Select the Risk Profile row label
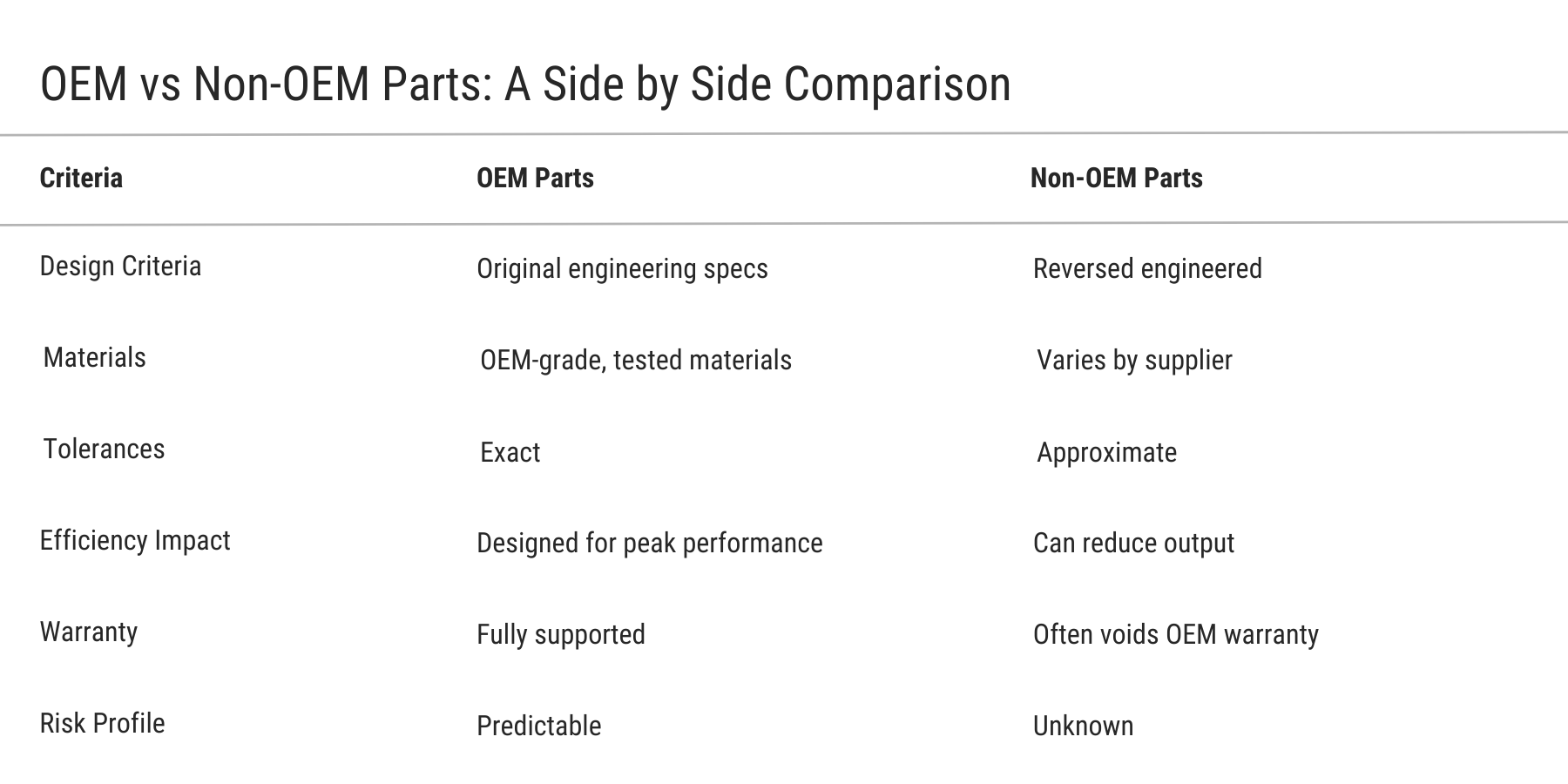The image size is (1568, 784). click(102, 724)
